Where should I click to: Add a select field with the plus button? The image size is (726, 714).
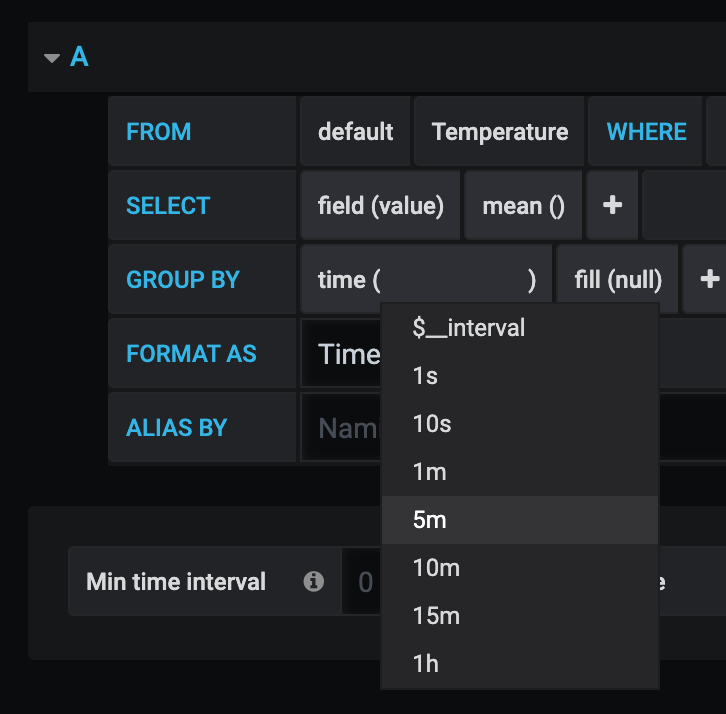(x=612, y=206)
